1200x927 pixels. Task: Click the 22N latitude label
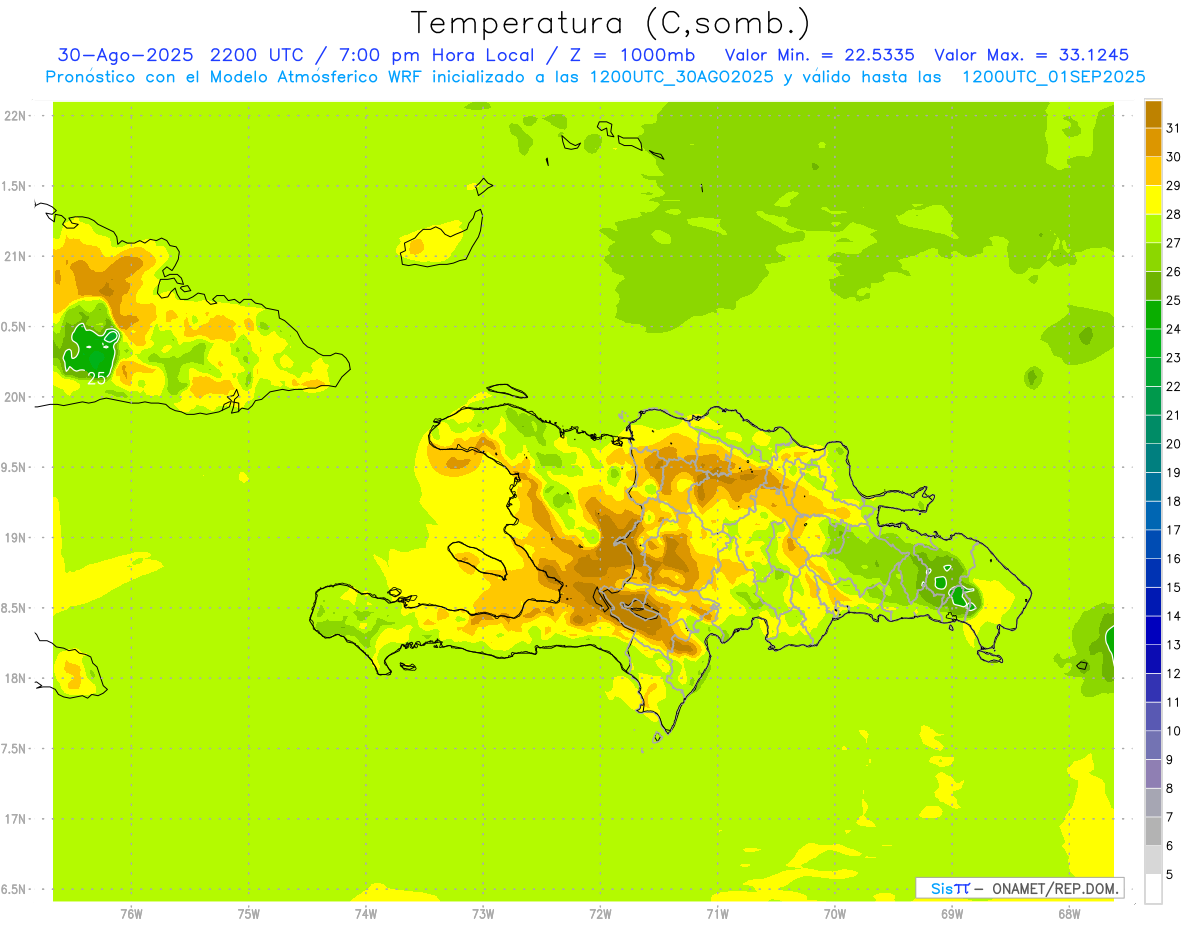point(14,116)
